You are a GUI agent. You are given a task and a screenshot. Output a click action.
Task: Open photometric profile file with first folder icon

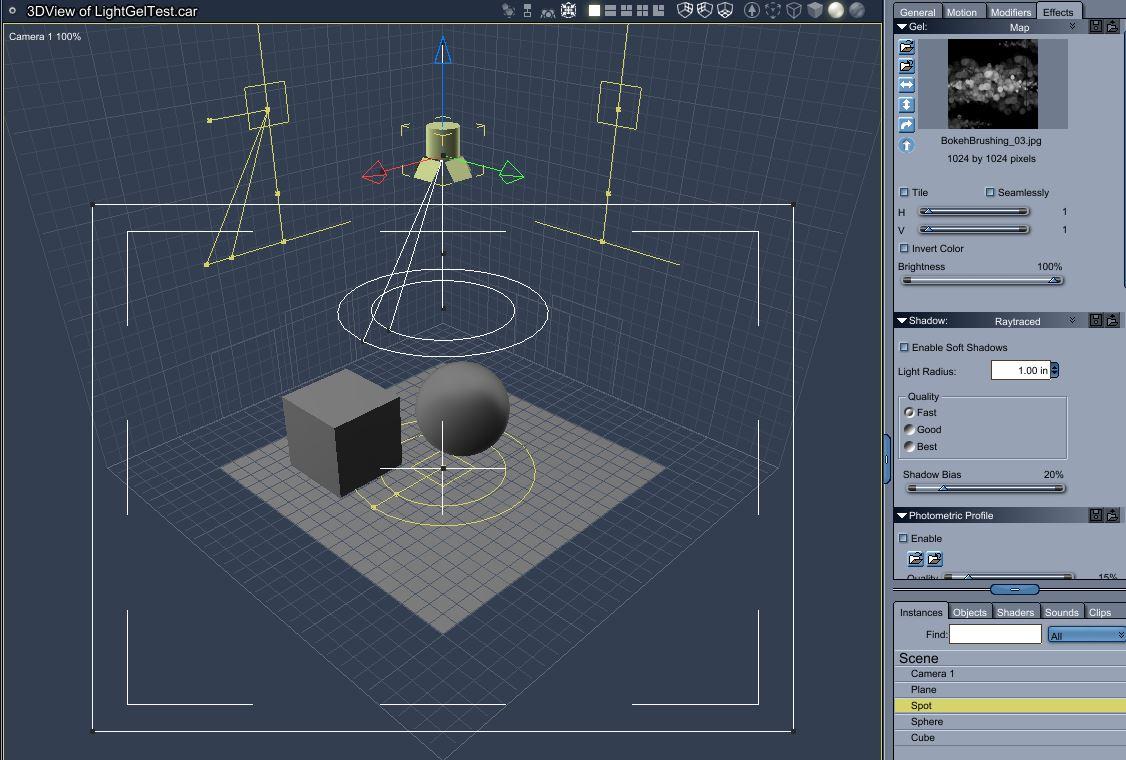[916, 558]
